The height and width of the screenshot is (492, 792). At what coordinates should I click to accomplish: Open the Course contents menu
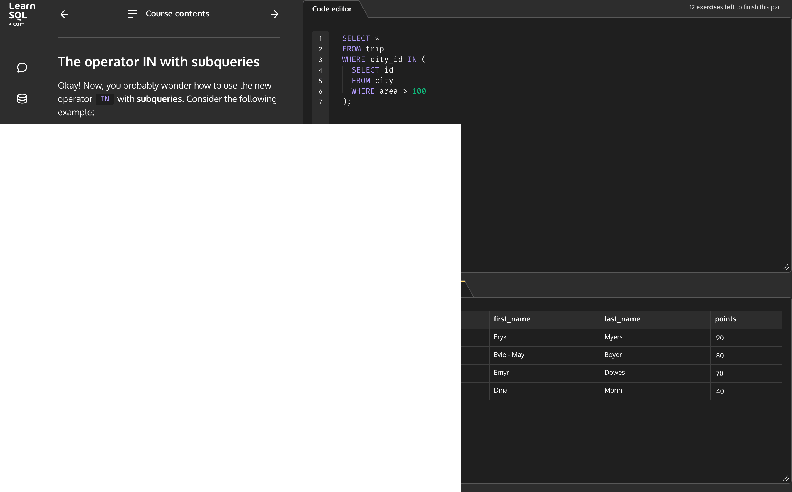click(x=177, y=14)
